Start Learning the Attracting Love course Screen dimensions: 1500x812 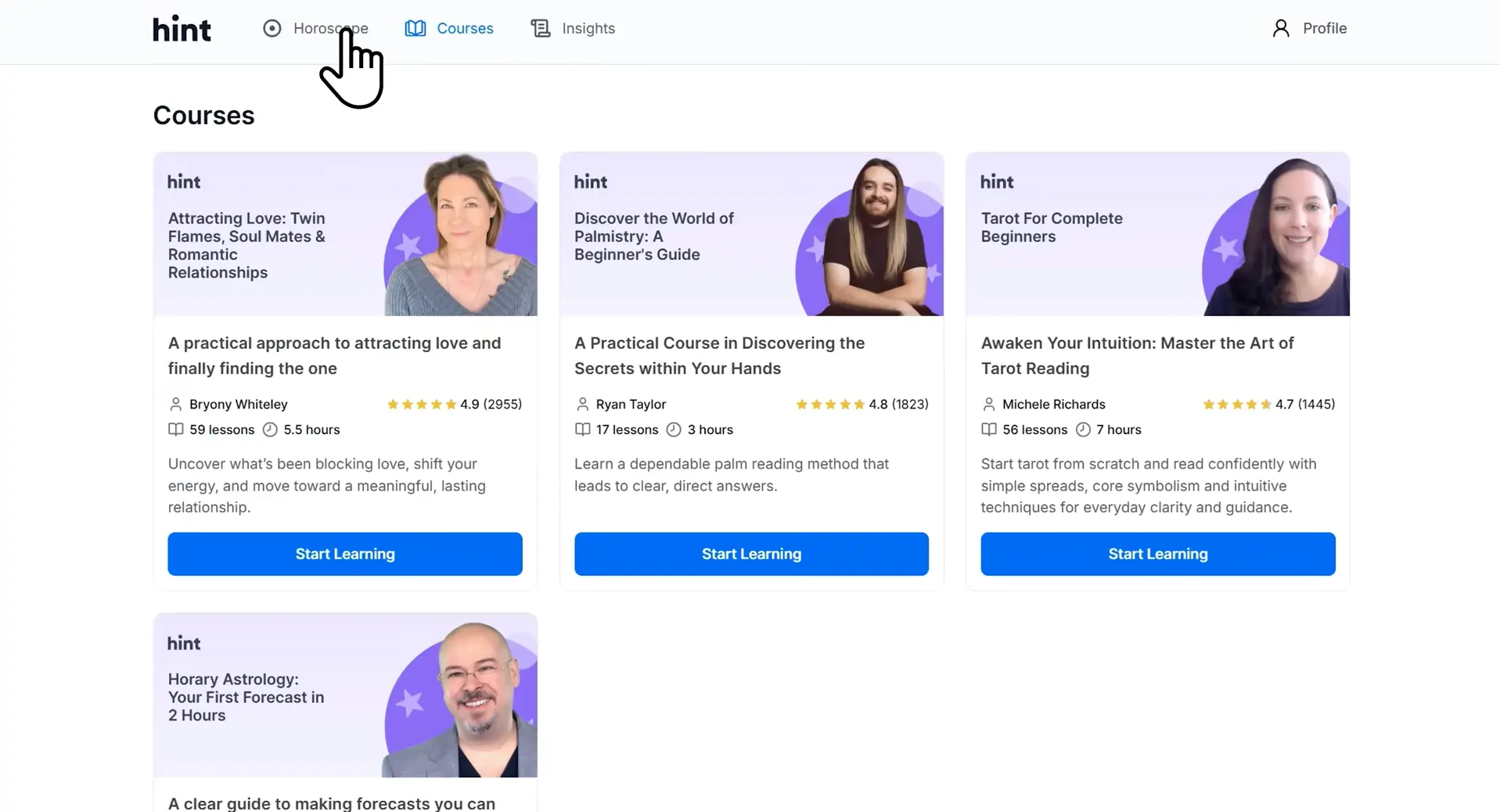coord(345,554)
